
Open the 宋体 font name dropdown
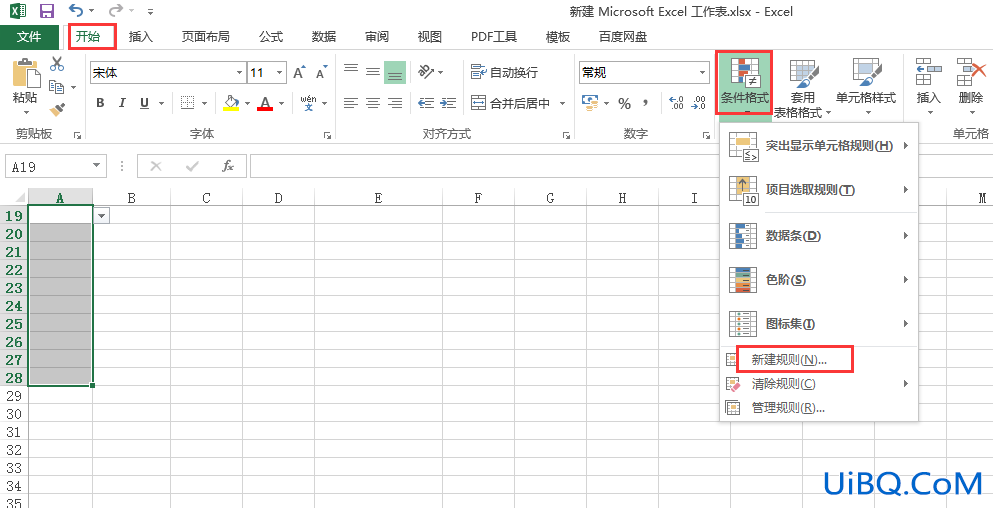tap(239, 73)
